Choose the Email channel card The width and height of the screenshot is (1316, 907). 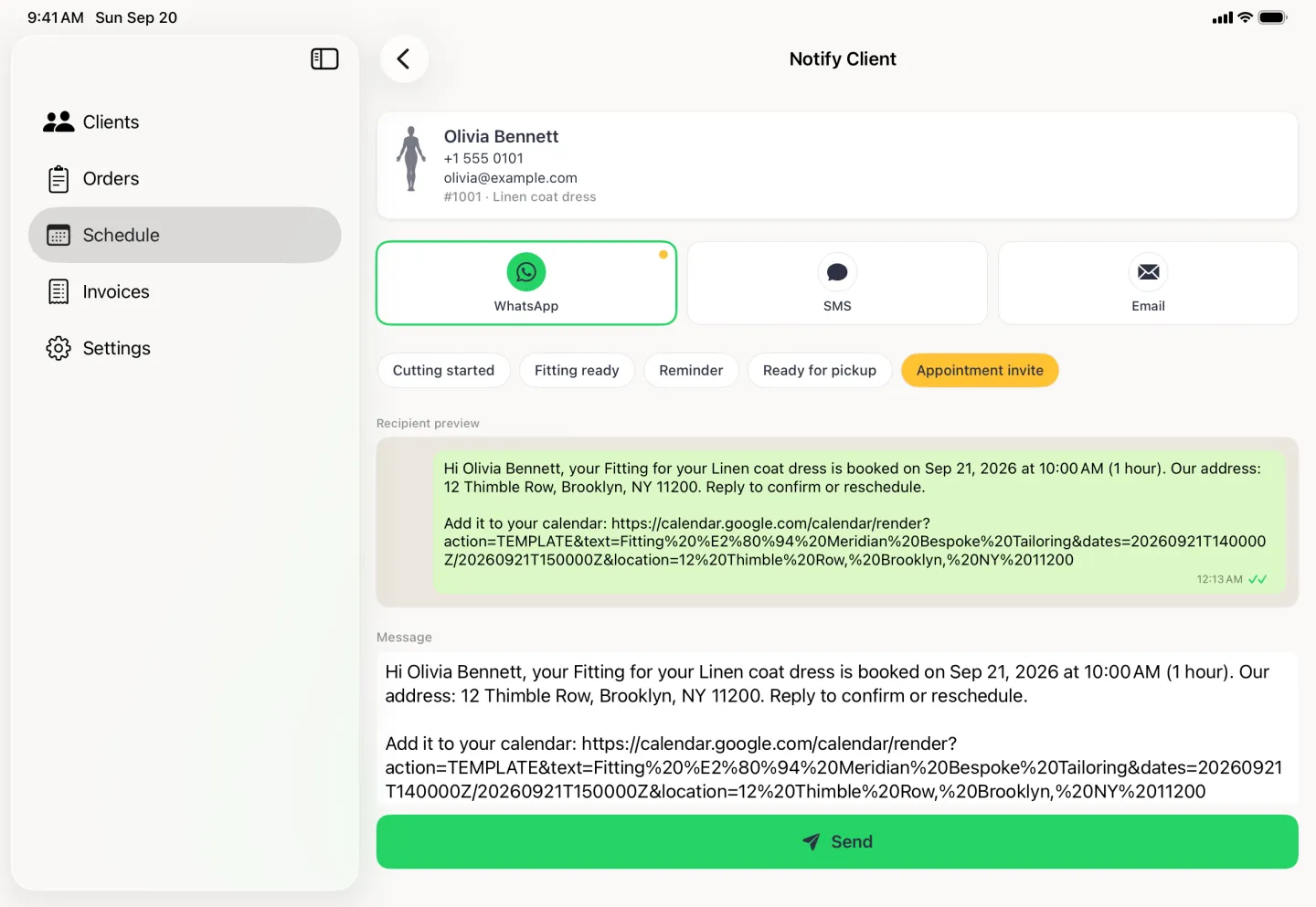pyautogui.click(x=1149, y=283)
